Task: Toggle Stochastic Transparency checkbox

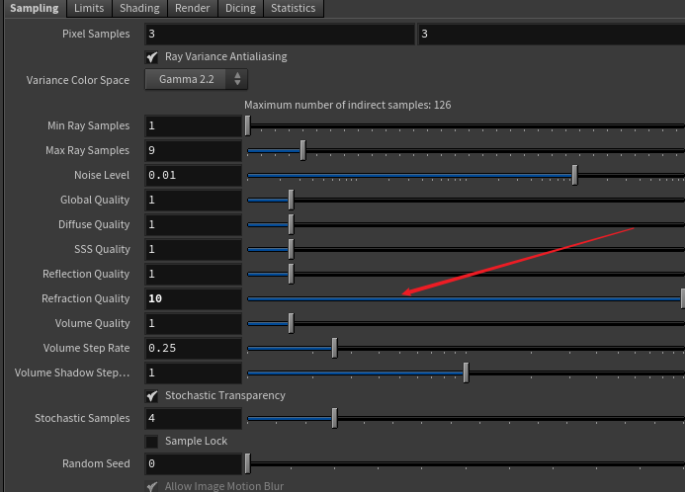Action: (152, 396)
